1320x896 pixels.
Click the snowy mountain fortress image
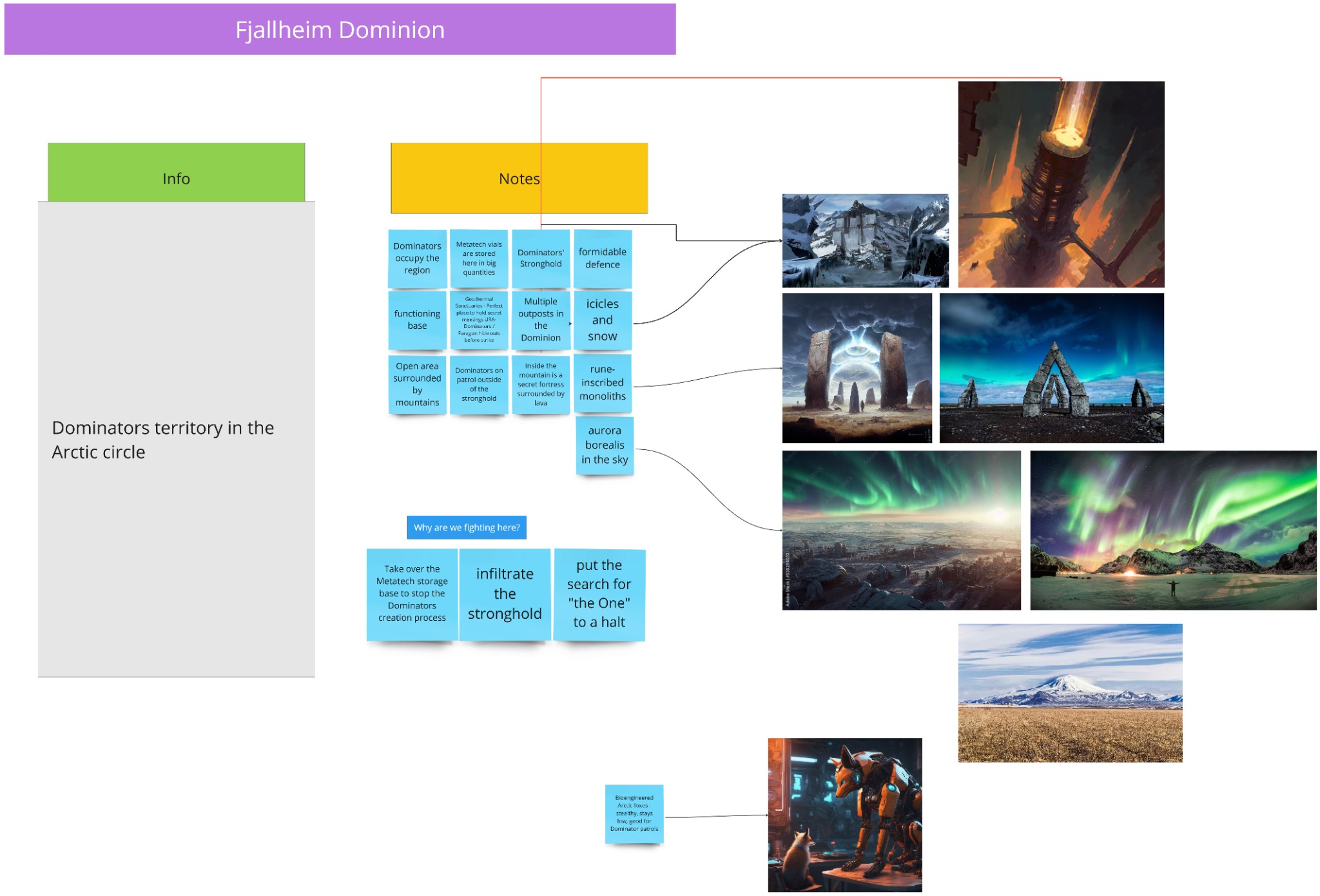[x=865, y=240]
